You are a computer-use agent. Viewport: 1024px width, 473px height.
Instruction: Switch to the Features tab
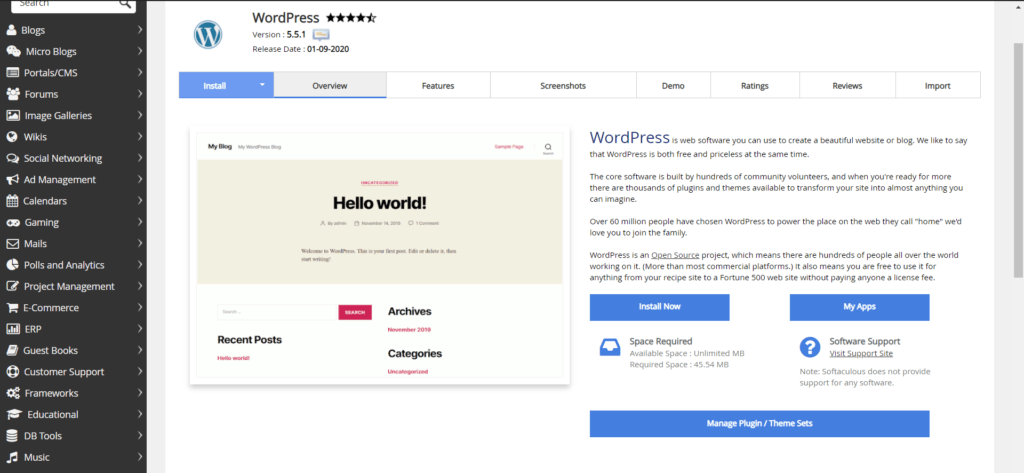[438, 86]
